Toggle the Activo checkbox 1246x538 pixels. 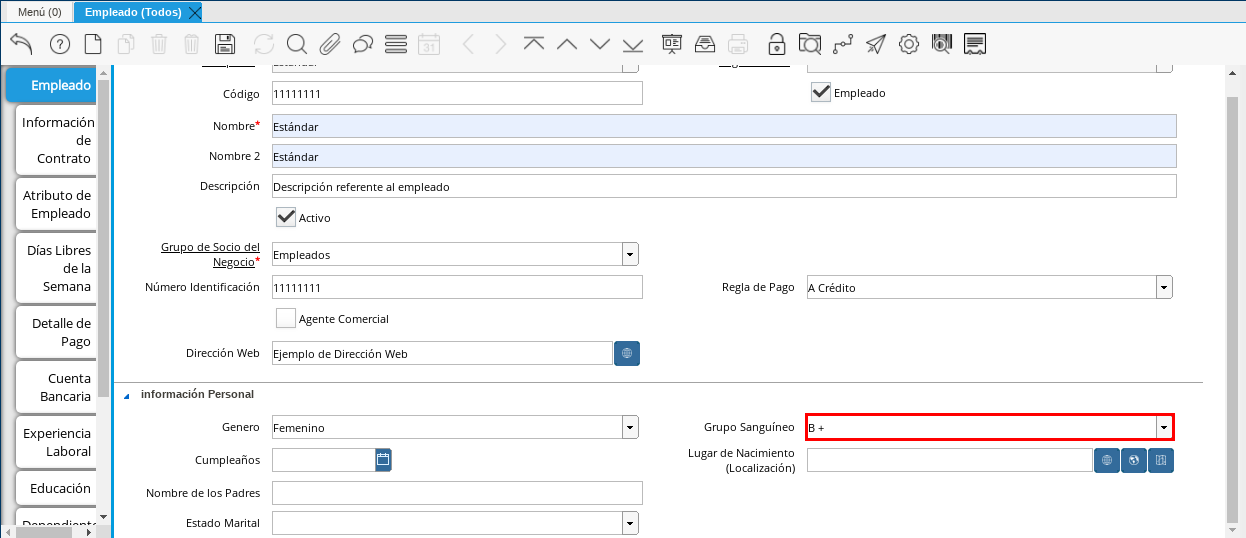[x=286, y=217]
